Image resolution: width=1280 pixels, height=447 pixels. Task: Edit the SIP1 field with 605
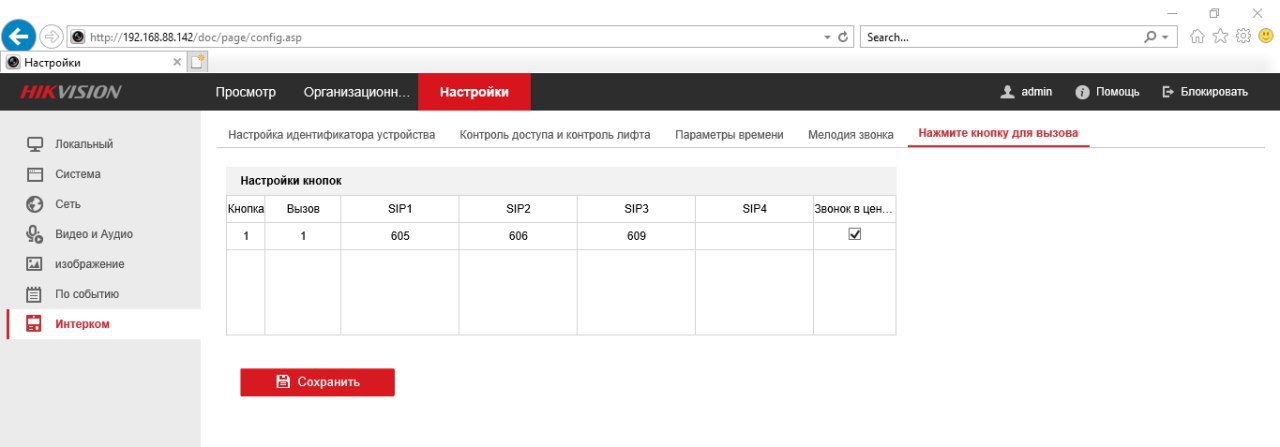[x=400, y=236]
